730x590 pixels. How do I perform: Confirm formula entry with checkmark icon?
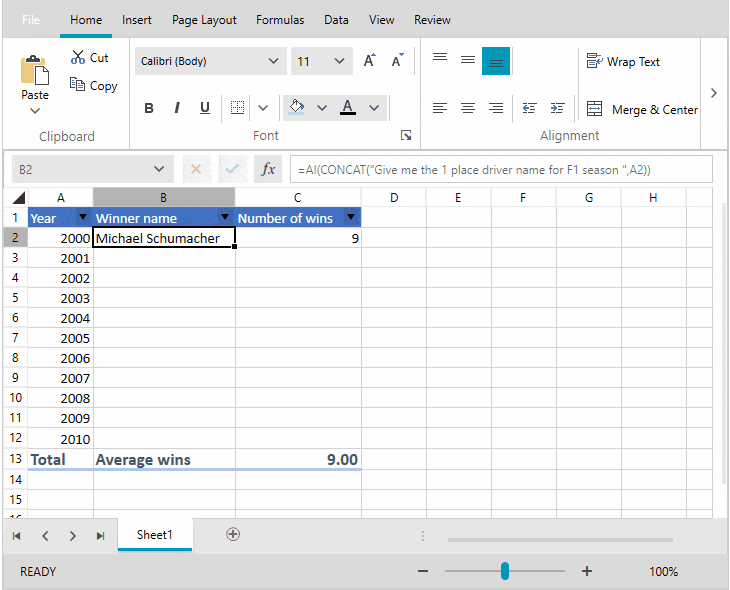pos(232,169)
